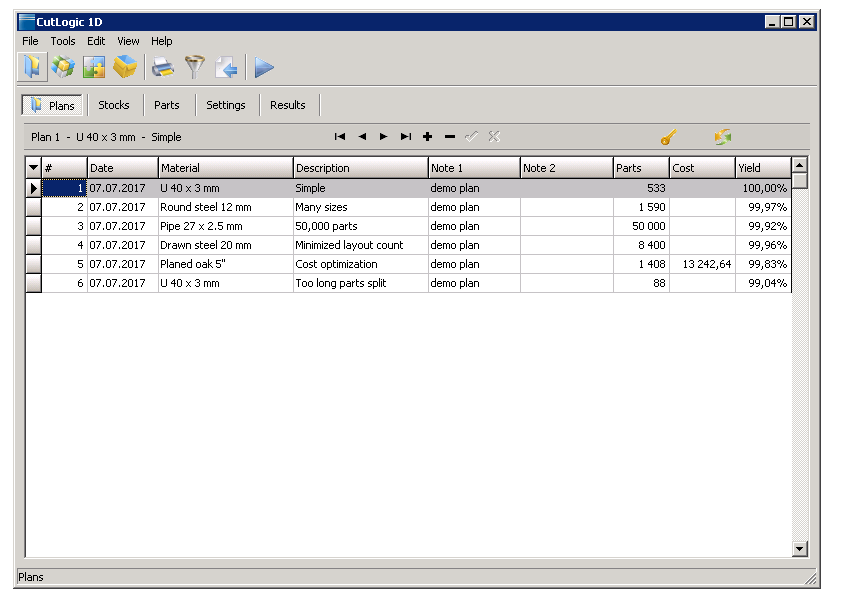Click the Yield column header
This screenshot has width=846, height=599.
pos(762,168)
